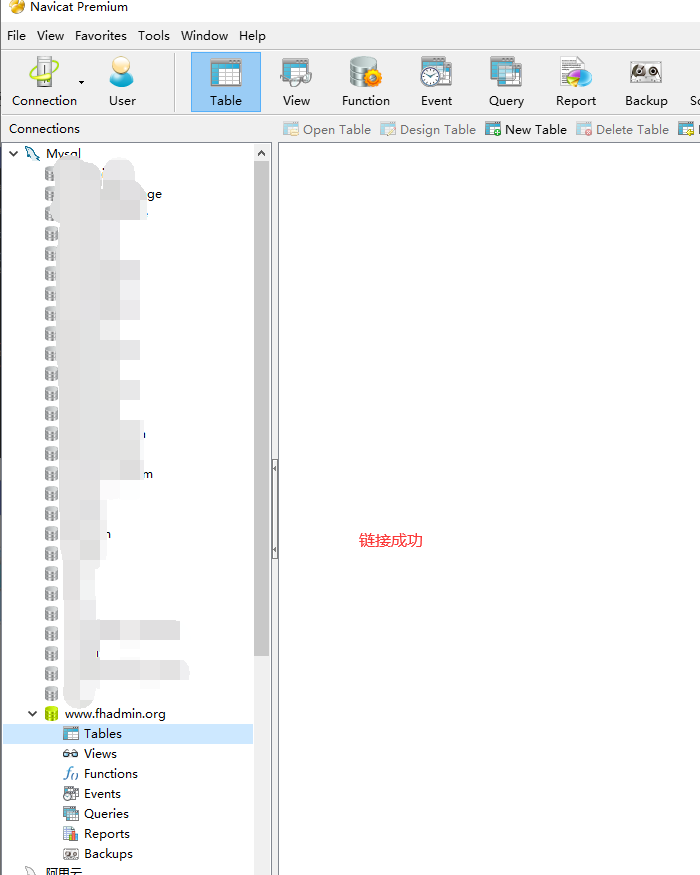Select Backups under www.fhadmin.org
Screen dimensions: 700x875
[108, 854]
